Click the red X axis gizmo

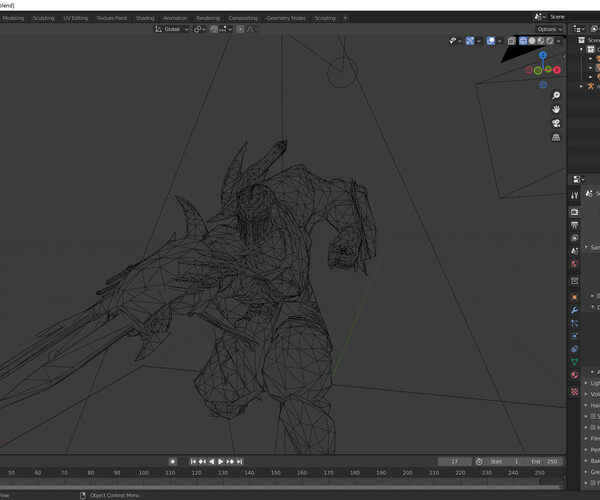(x=557, y=70)
